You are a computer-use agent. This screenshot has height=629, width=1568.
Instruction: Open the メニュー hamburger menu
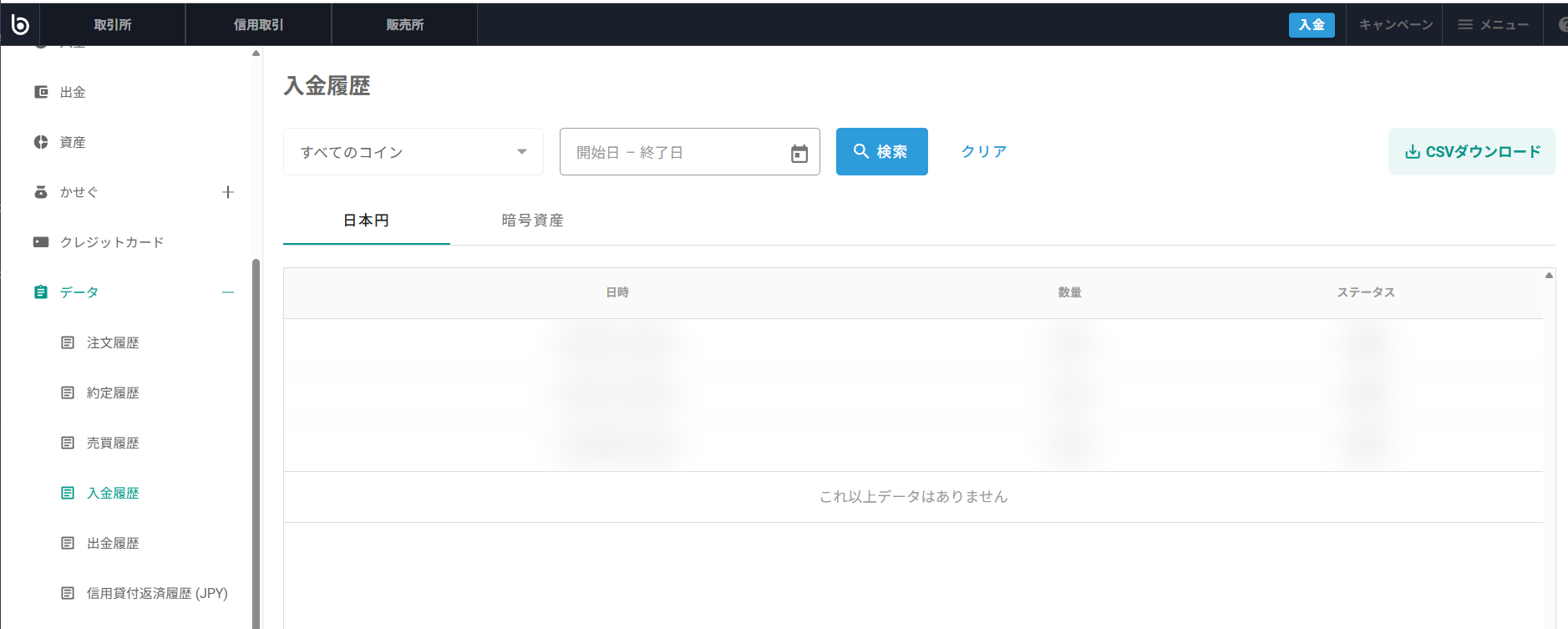(1494, 25)
